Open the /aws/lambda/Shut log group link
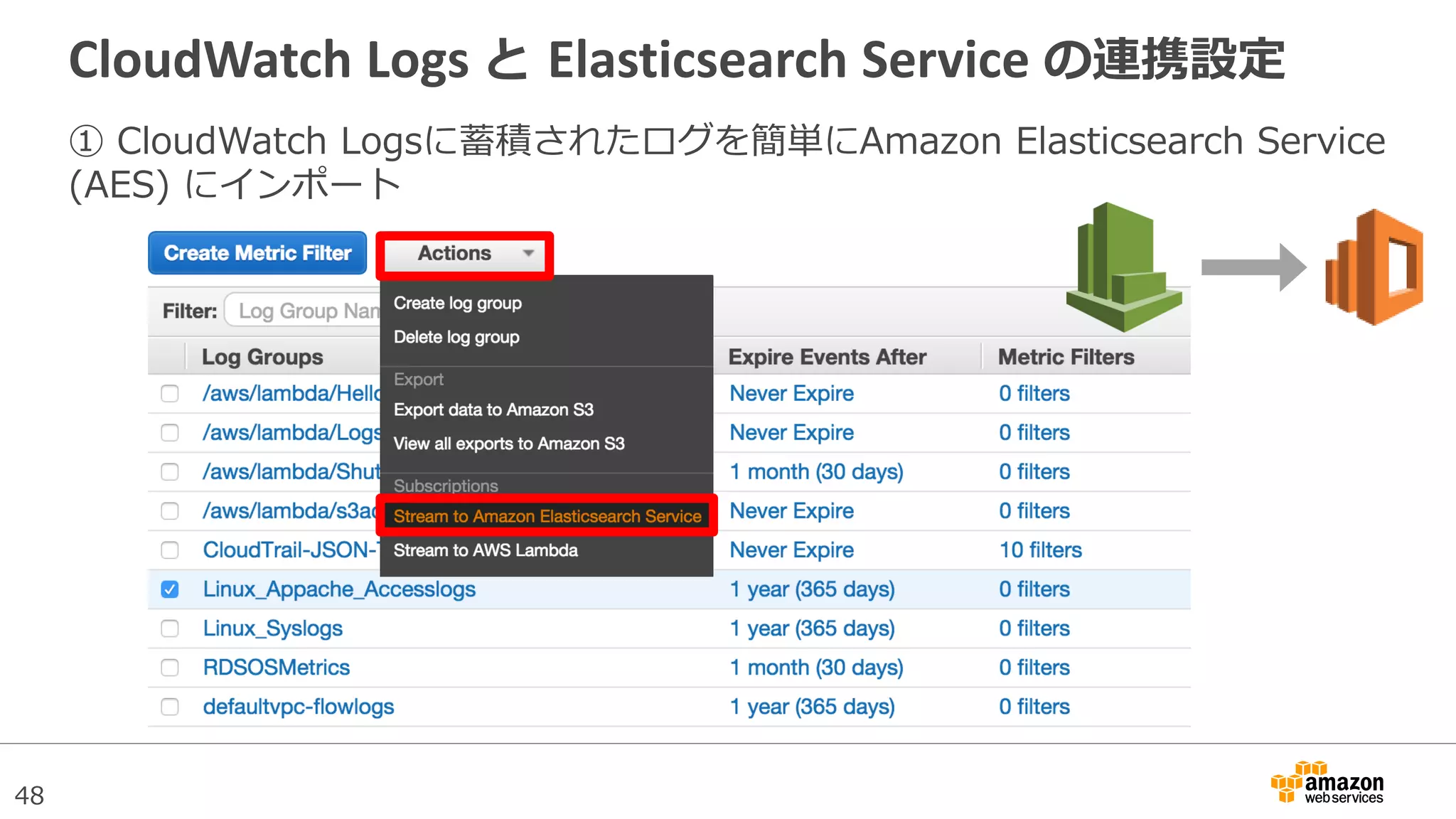Viewport: 1456px width, 819px height. pyautogui.click(x=291, y=472)
